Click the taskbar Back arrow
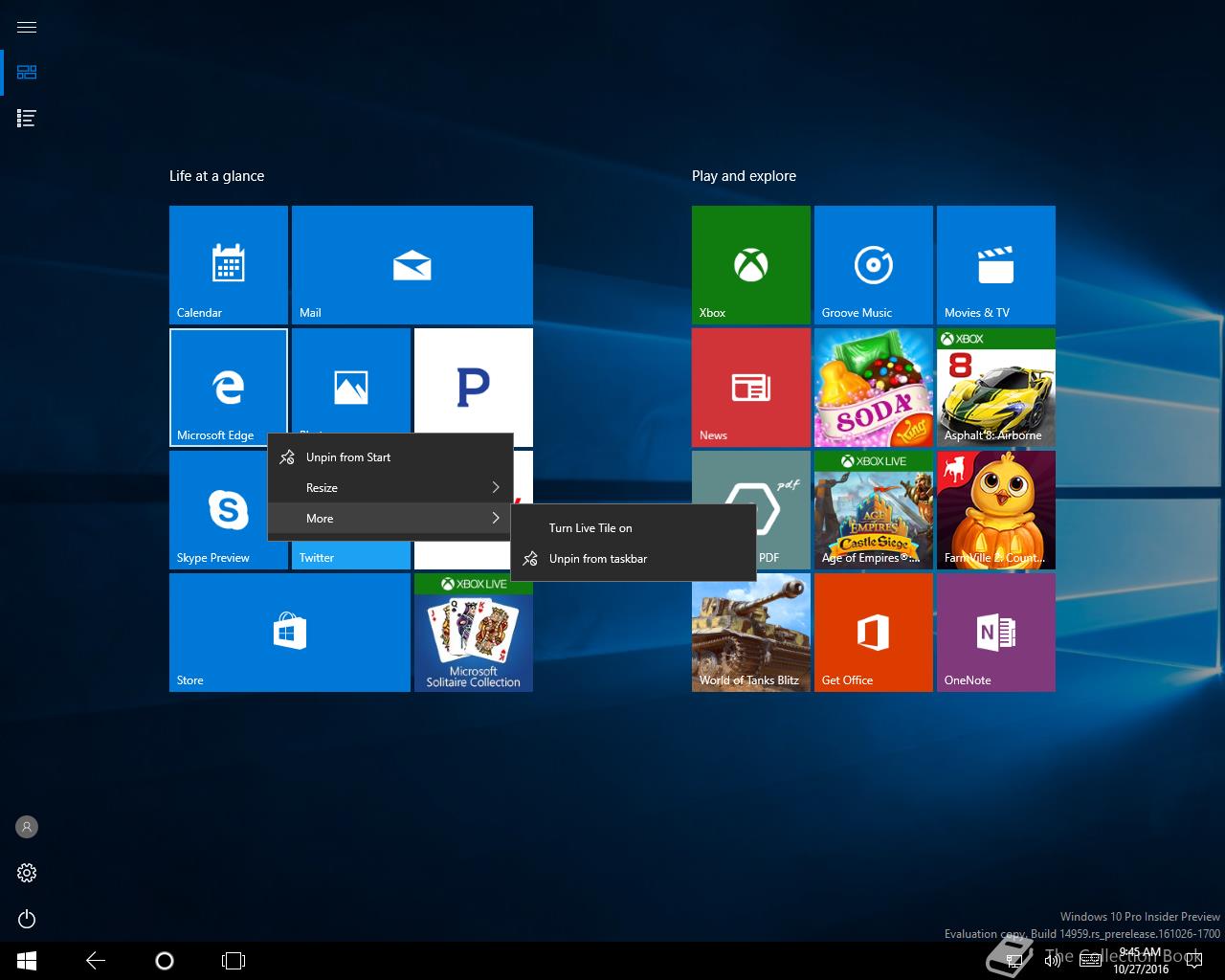Screen dimensions: 1225x980 [x=96, y=961]
